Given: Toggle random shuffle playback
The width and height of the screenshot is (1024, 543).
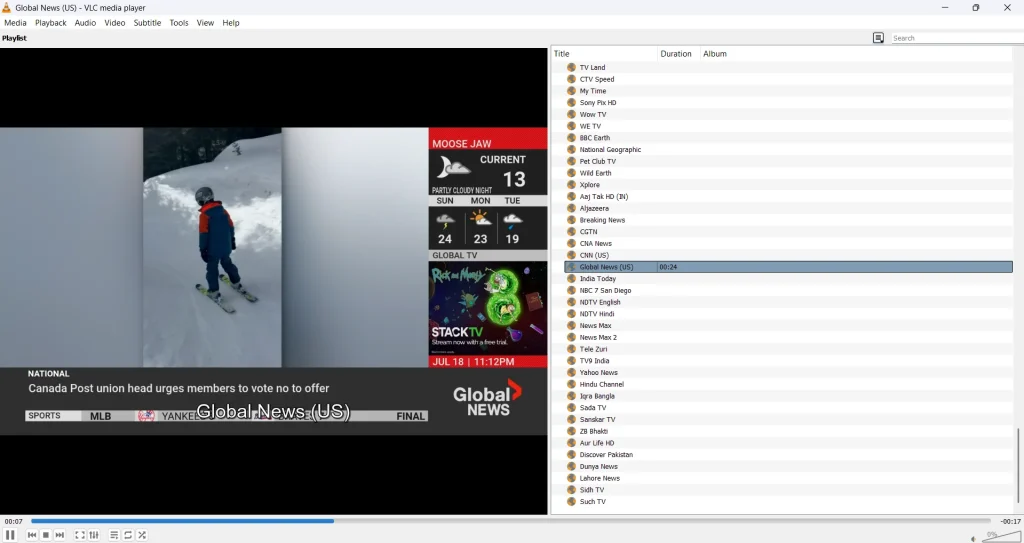Looking at the screenshot, I should tap(142, 535).
